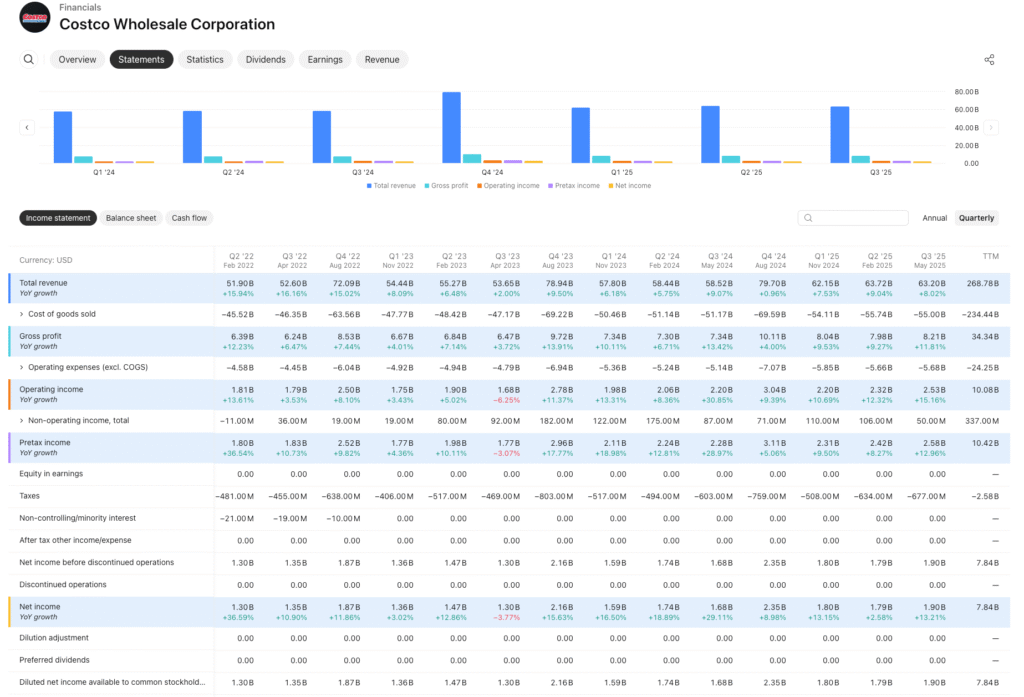Open the Dividends tab

[x=265, y=59]
